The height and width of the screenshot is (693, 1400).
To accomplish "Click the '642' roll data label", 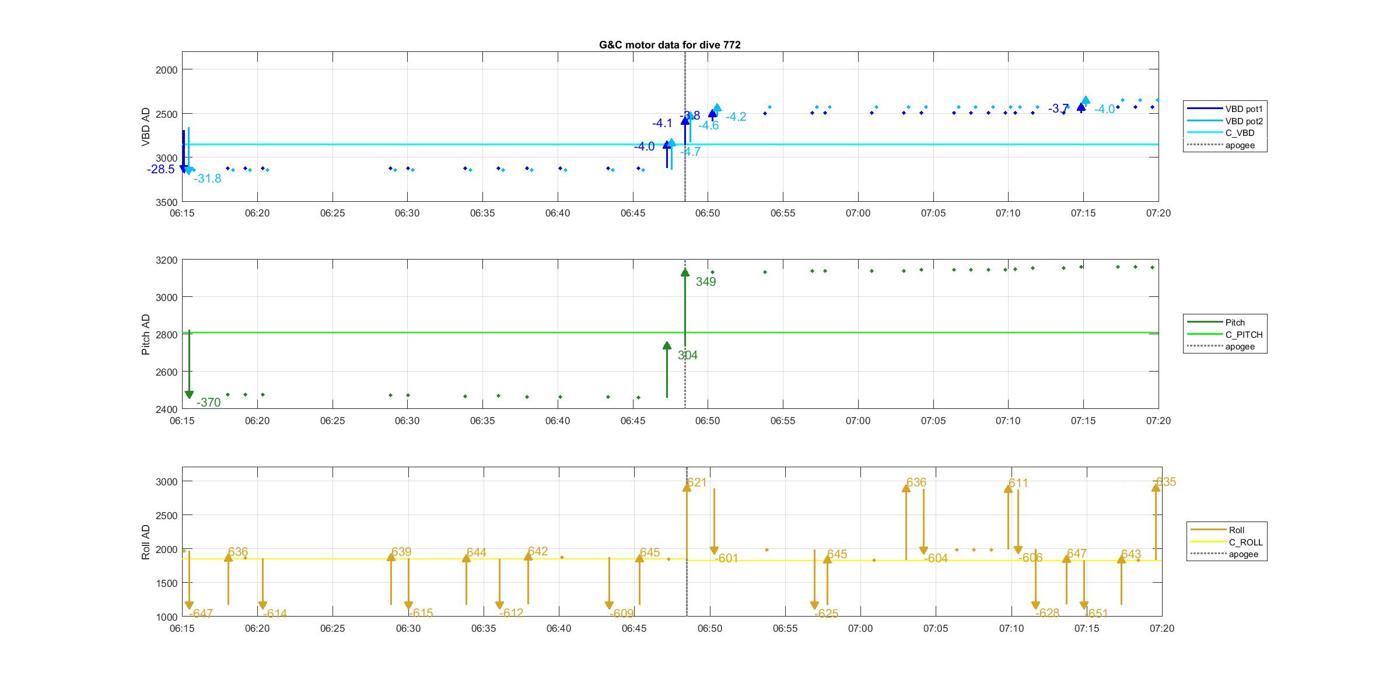I will [x=537, y=551].
